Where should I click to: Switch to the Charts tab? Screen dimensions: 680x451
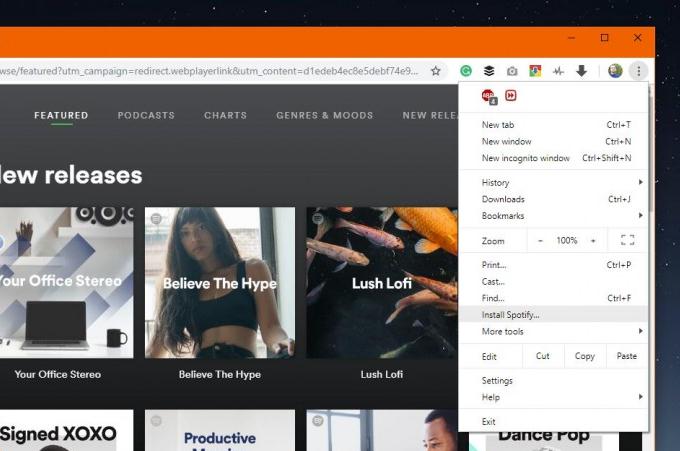(x=226, y=115)
